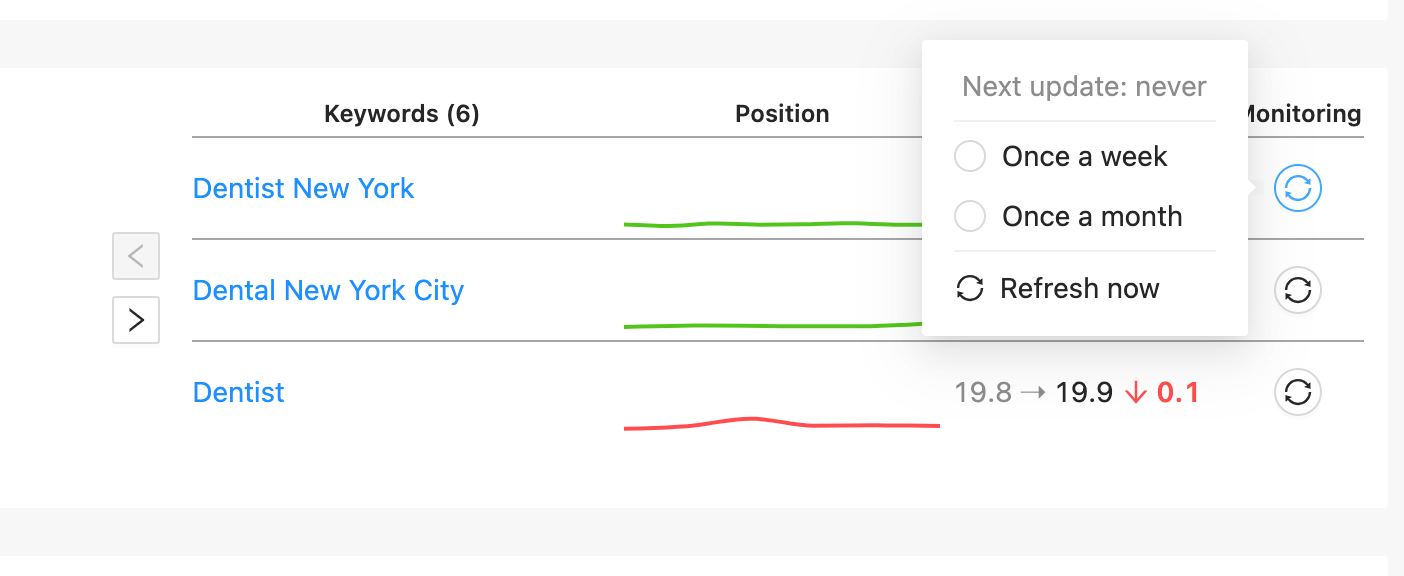The image size is (1404, 576).
Task: Go to next keywords page arrow
Action: (136, 320)
